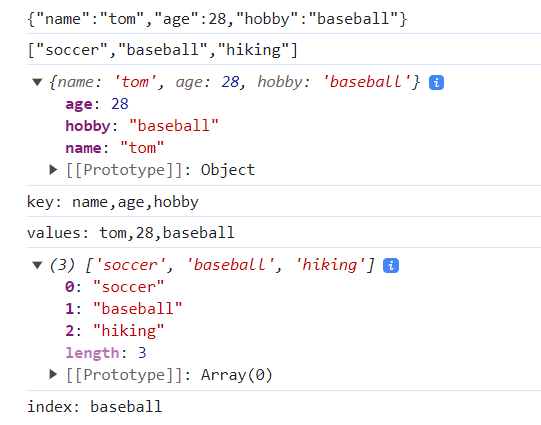
Task: Click the array preview (3) ['soccer', ...]
Action: point(212,265)
